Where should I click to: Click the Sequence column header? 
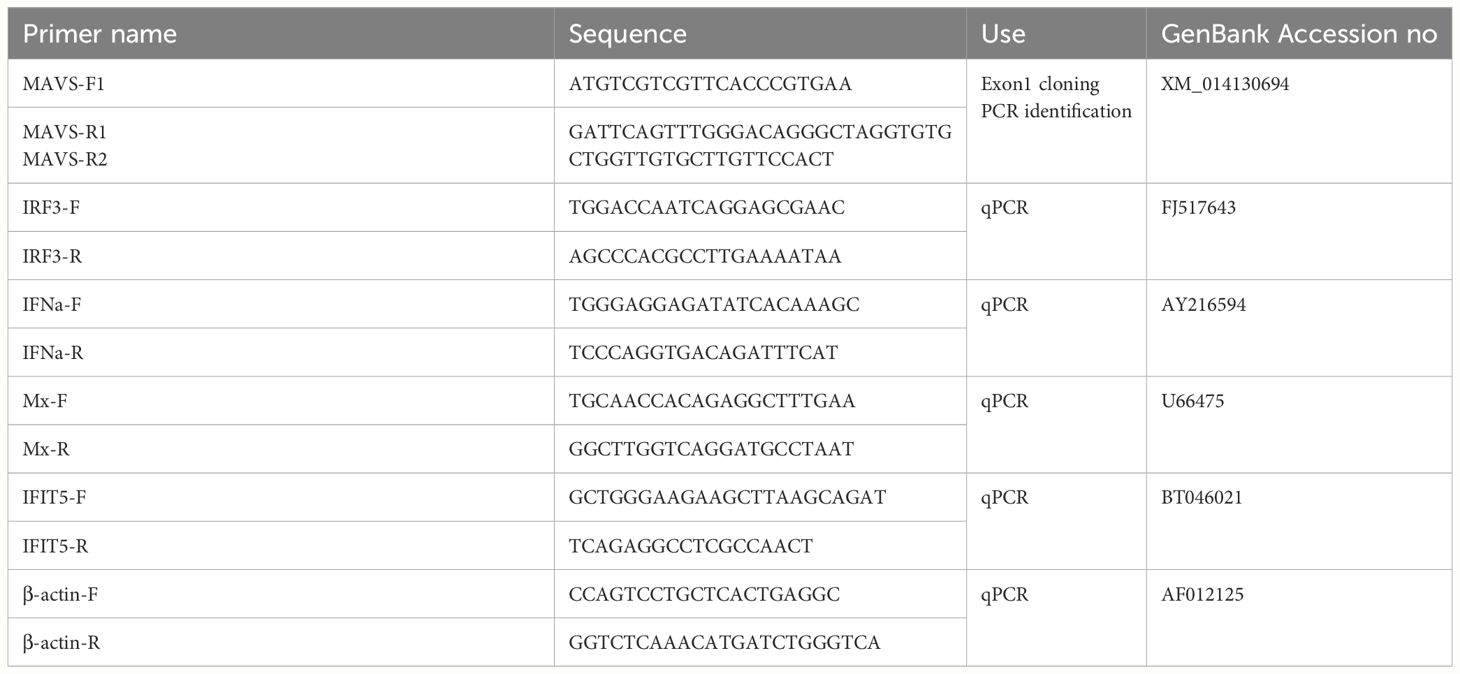pyautogui.click(x=627, y=34)
